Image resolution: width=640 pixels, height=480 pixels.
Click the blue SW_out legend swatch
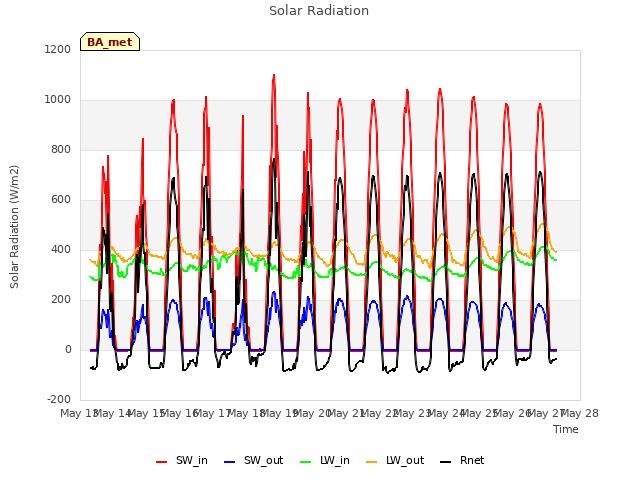(230, 462)
